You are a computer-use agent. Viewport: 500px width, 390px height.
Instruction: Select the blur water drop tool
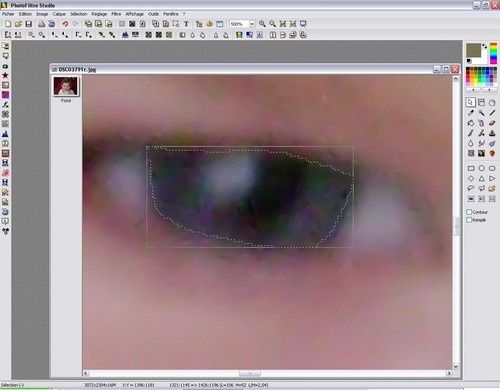[471, 143]
